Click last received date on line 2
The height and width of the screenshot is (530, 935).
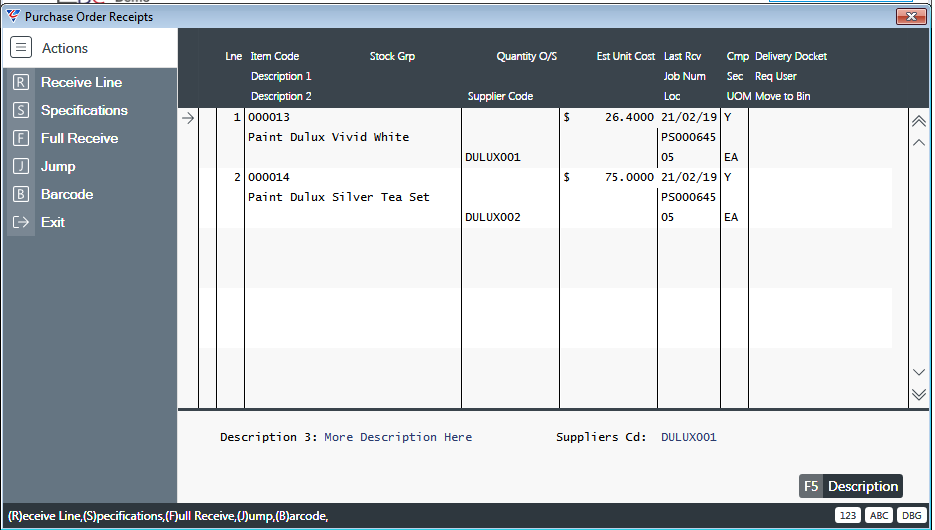coord(689,177)
